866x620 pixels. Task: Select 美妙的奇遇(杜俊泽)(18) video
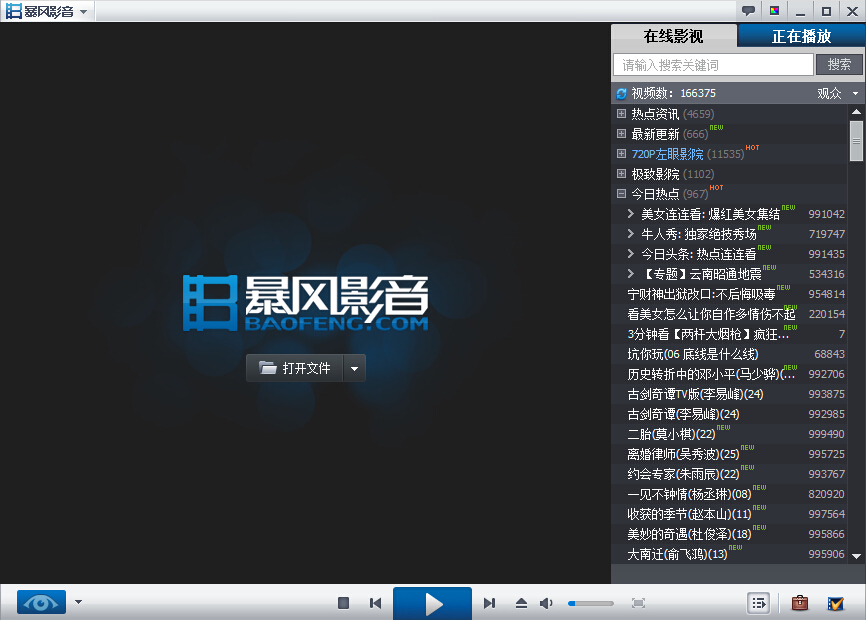(689, 534)
